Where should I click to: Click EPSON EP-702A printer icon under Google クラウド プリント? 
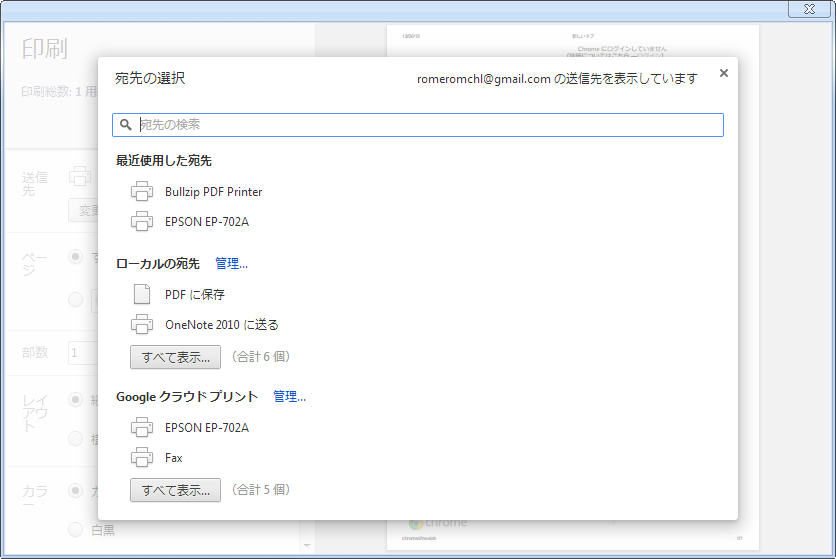142,427
